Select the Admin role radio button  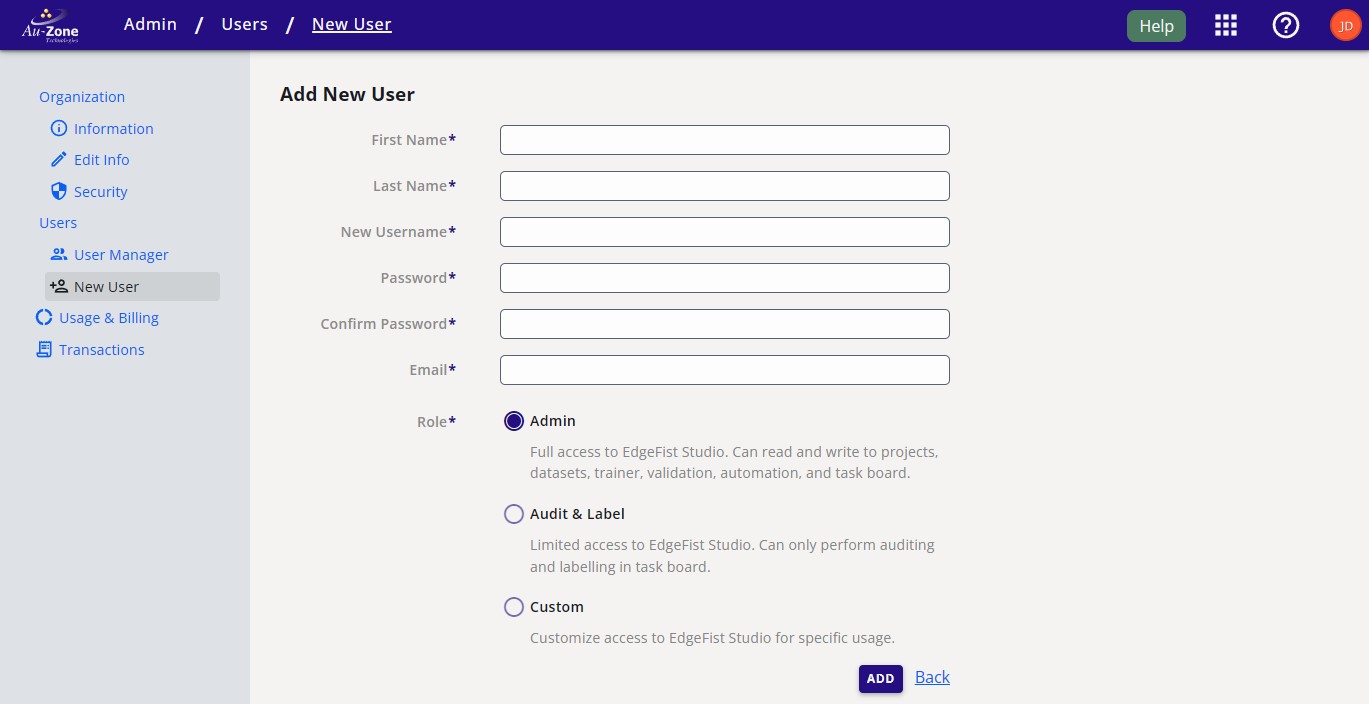tap(513, 421)
